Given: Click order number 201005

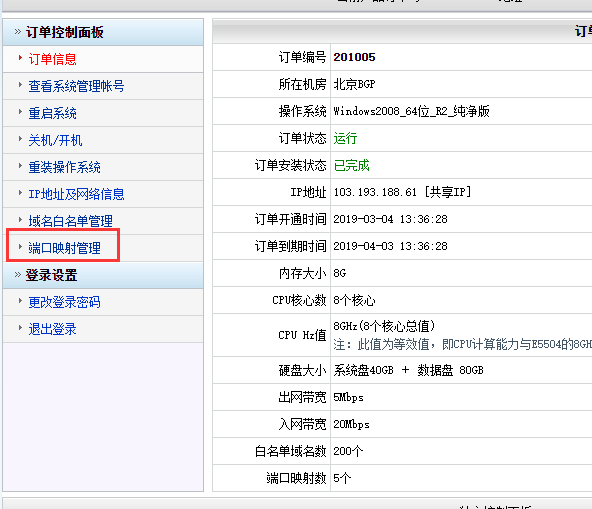Looking at the screenshot, I should [x=354, y=57].
